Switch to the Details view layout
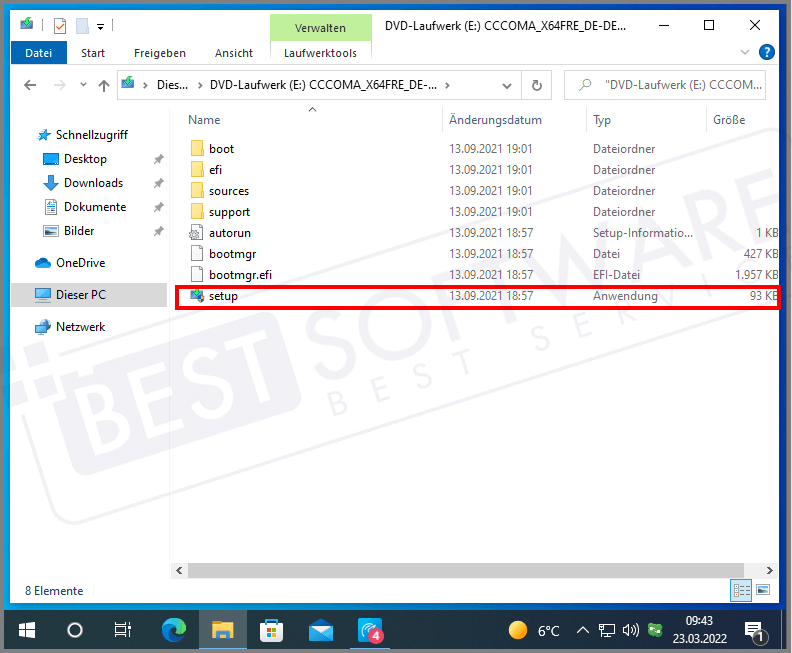The width and height of the screenshot is (792, 653). (741, 590)
